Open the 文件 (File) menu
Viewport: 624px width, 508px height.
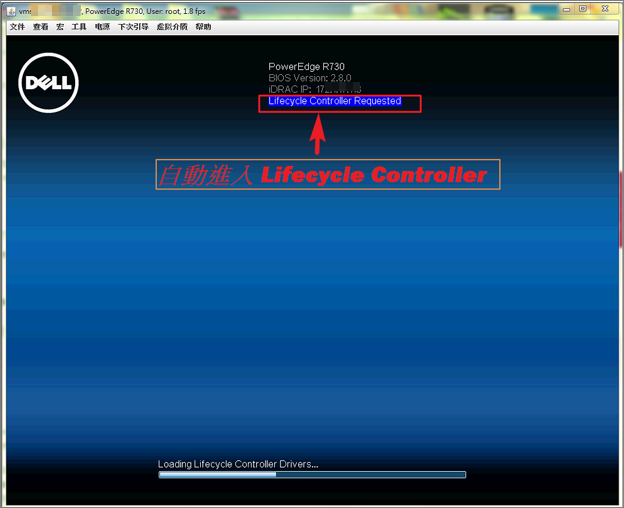[x=17, y=27]
